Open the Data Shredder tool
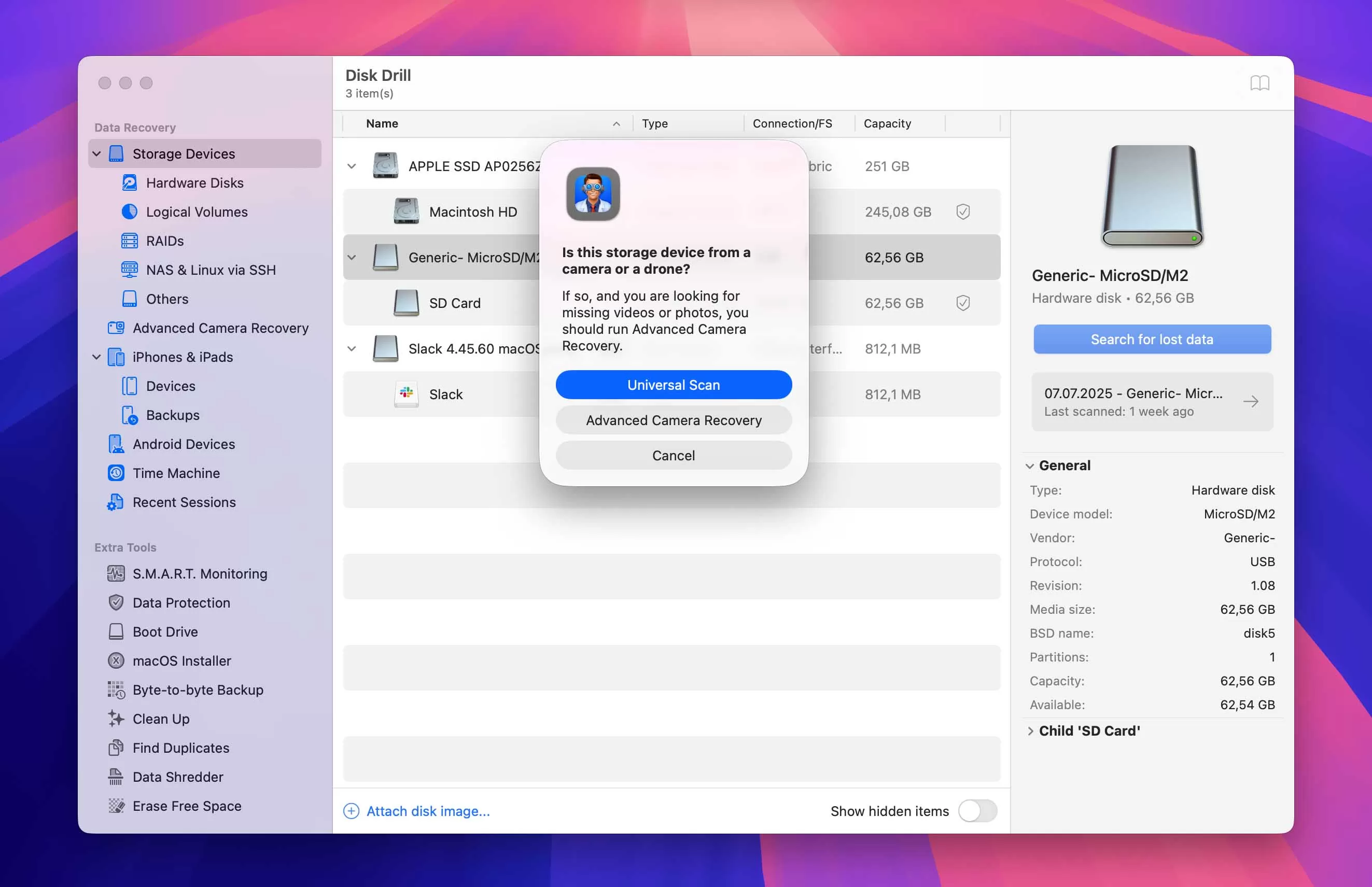The width and height of the screenshot is (1372, 887). (177, 777)
